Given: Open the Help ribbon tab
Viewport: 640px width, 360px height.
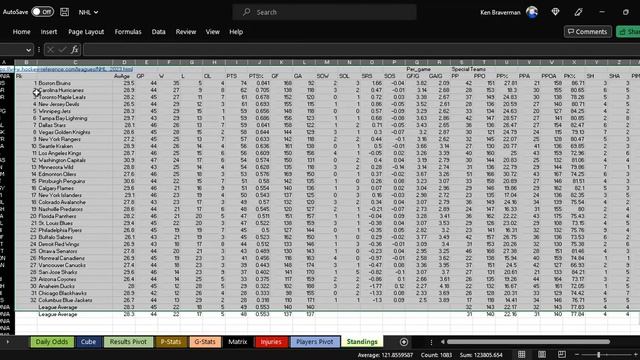Looking at the screenshot, I should point(236,32).
